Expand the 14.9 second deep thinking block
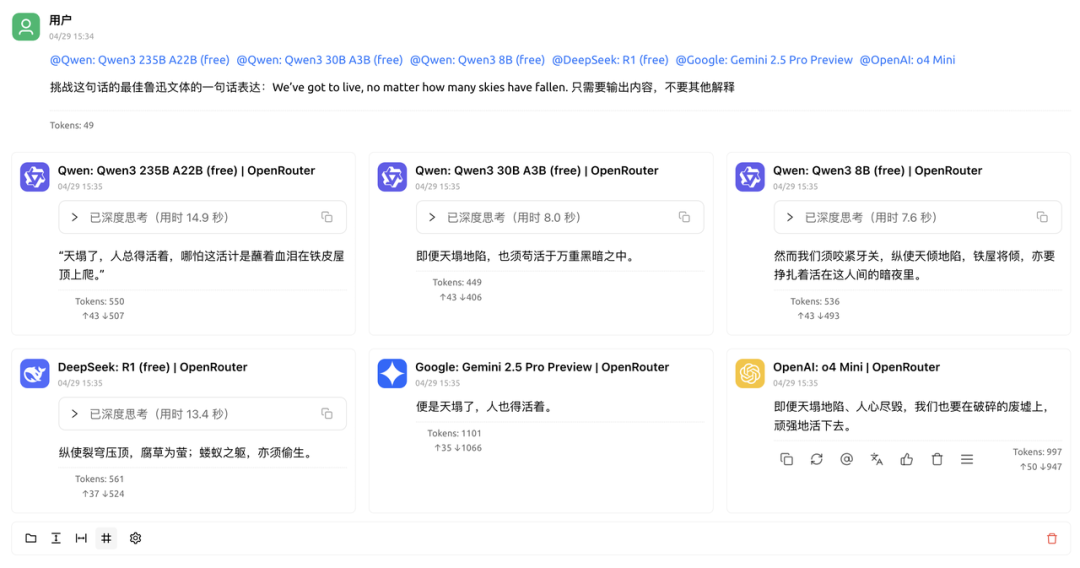1080x568 pixels. [x=202, y=218]
